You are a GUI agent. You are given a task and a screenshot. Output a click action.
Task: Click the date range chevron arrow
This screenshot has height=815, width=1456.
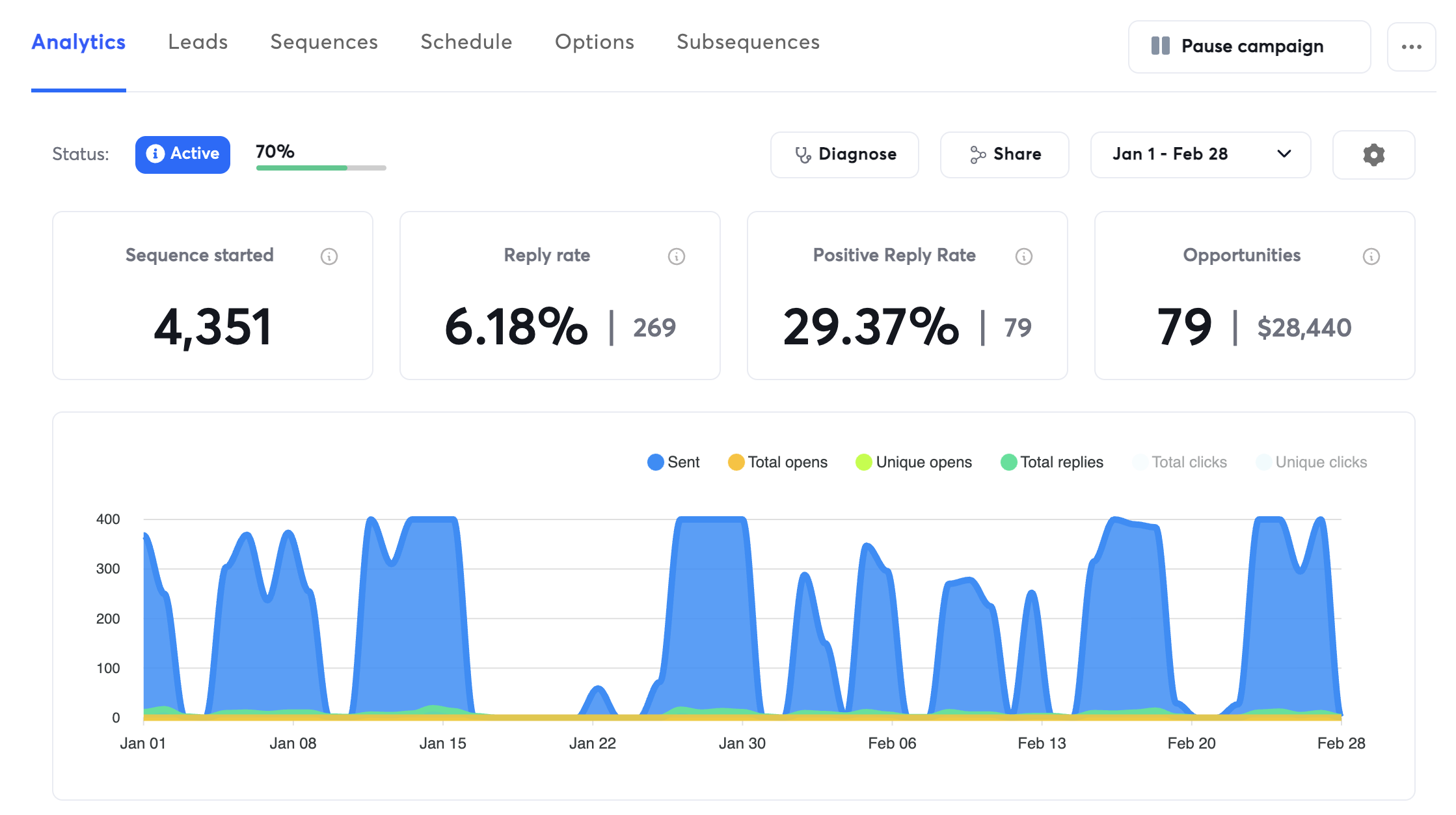[x=1284, y=154]
